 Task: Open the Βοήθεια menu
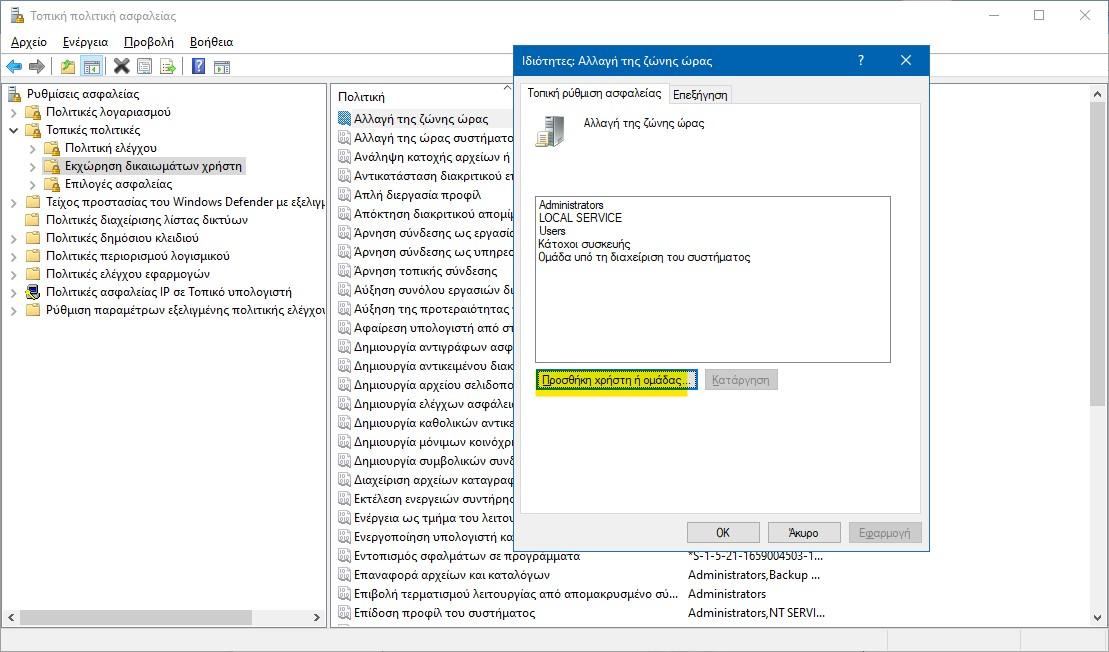[211, 42]
